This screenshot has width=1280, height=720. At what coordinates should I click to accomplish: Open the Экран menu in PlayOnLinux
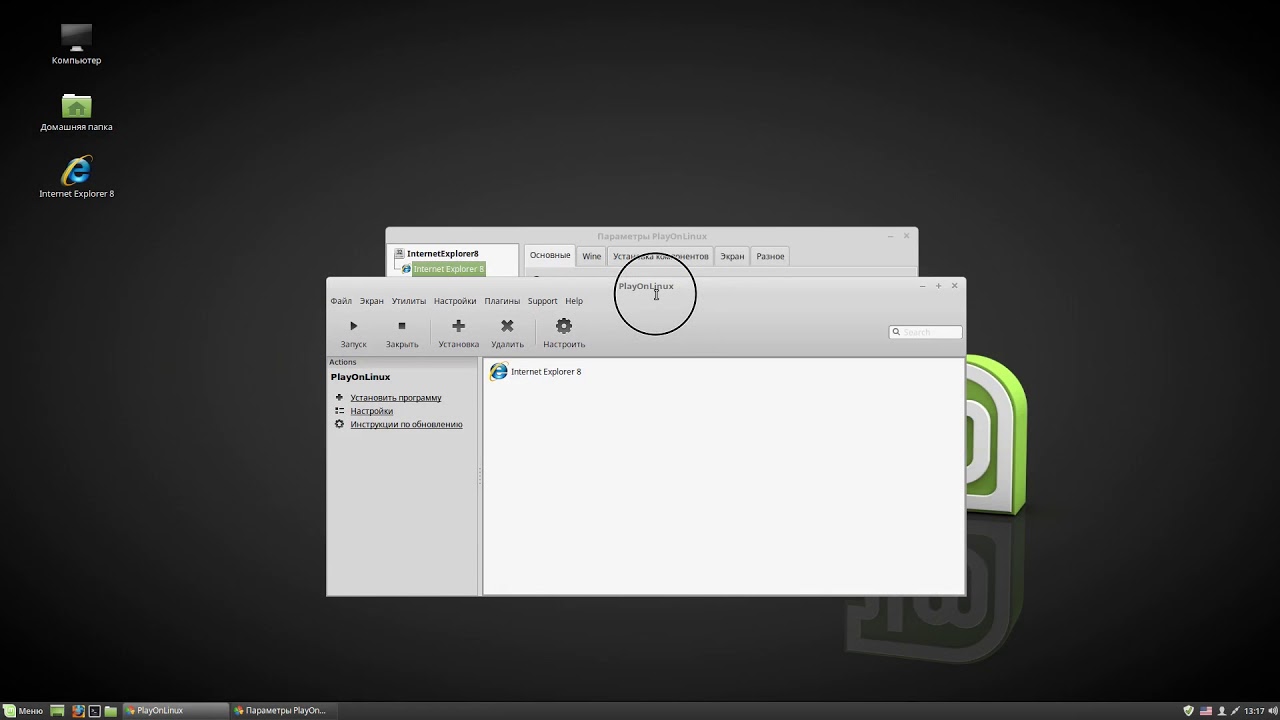(372, 301)
